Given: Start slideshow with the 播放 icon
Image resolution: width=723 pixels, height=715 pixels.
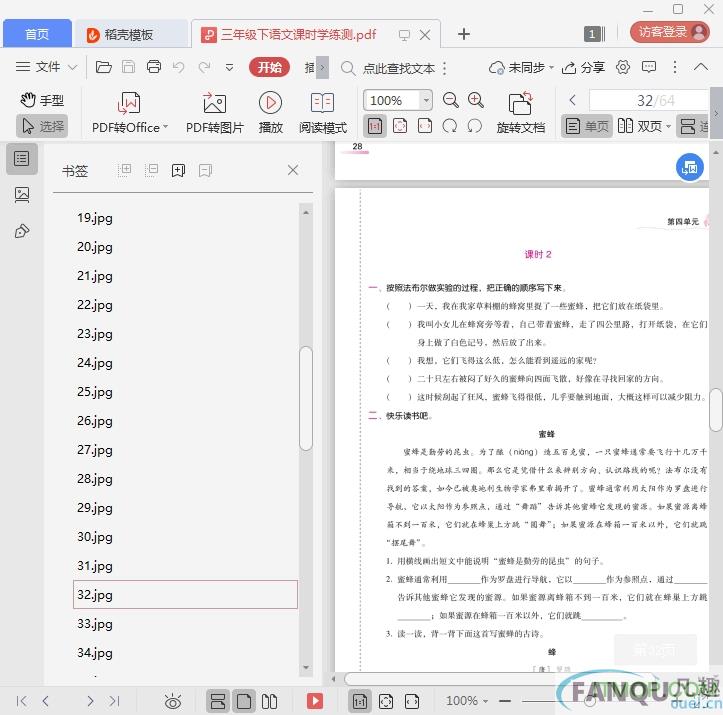Looking at the screenshot, I should (x=270, y=103).
